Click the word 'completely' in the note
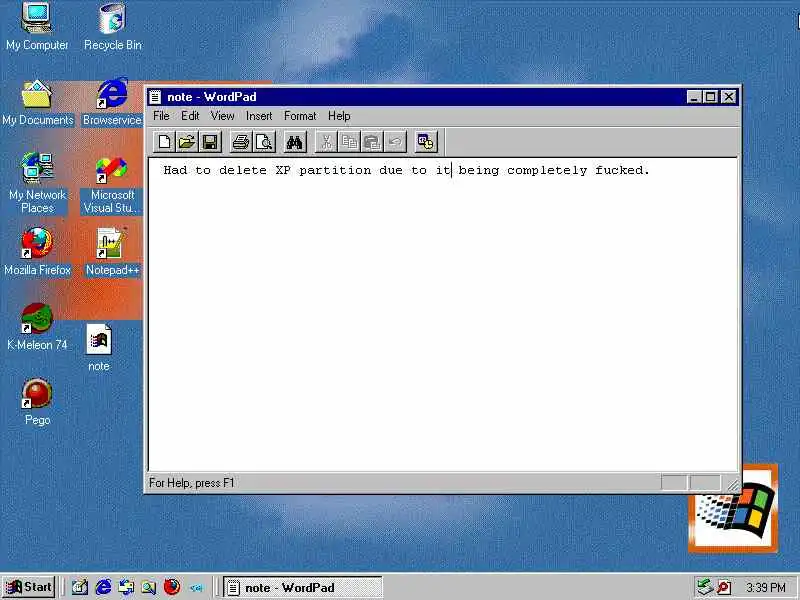 click(547, 170)
